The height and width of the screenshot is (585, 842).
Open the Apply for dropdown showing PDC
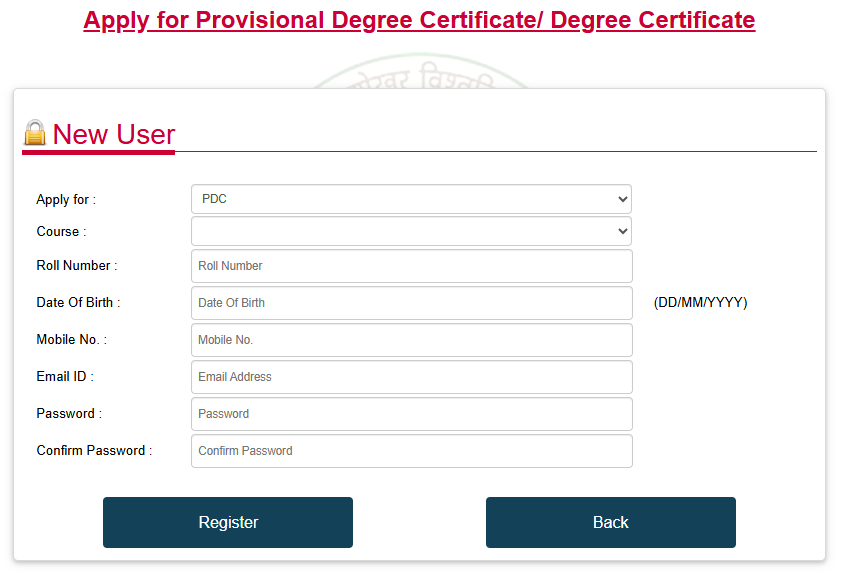point(410,199)
